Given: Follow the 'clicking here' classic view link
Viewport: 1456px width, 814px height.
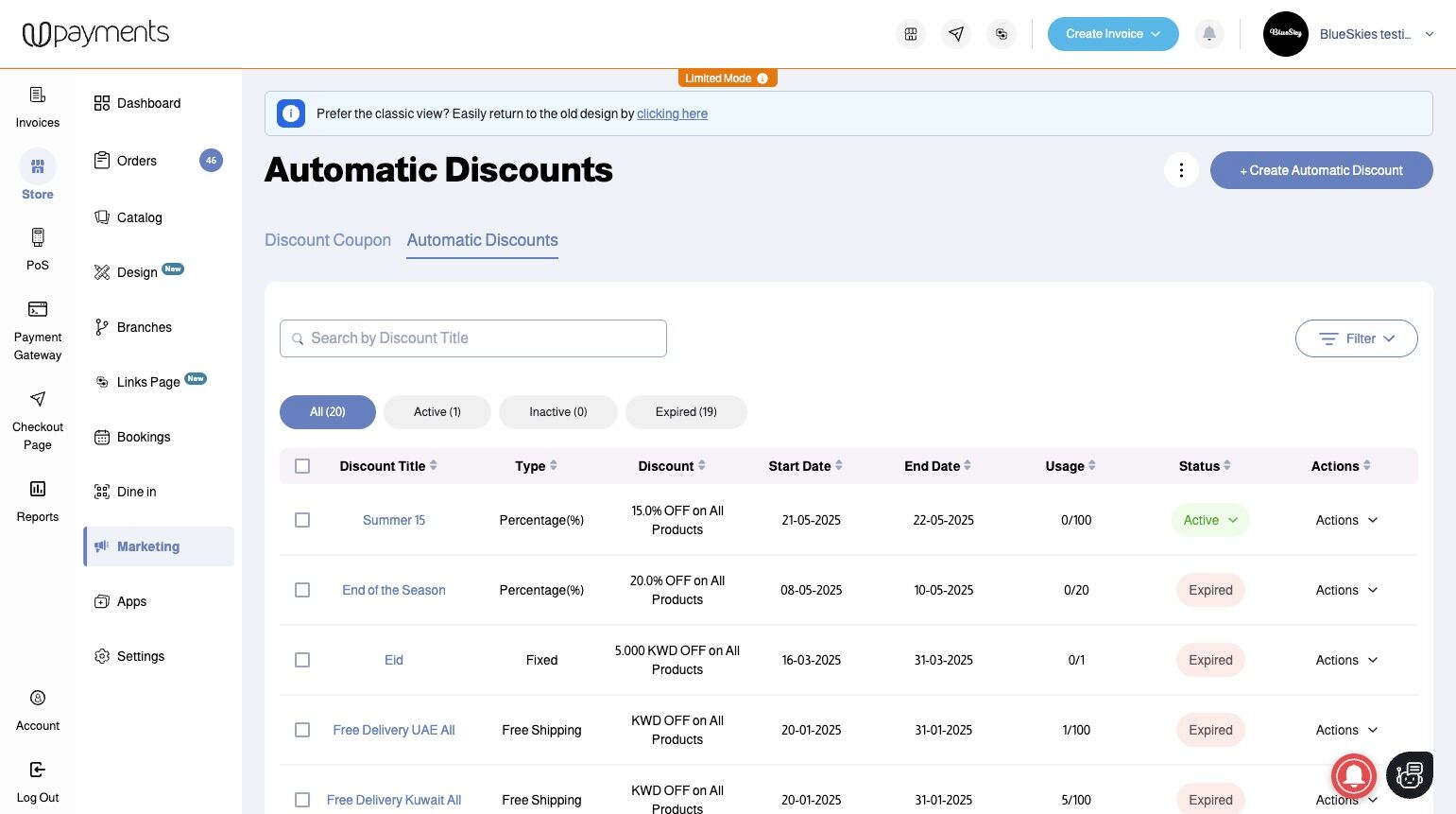Looking at the screenshot, I should click(672, 113).
